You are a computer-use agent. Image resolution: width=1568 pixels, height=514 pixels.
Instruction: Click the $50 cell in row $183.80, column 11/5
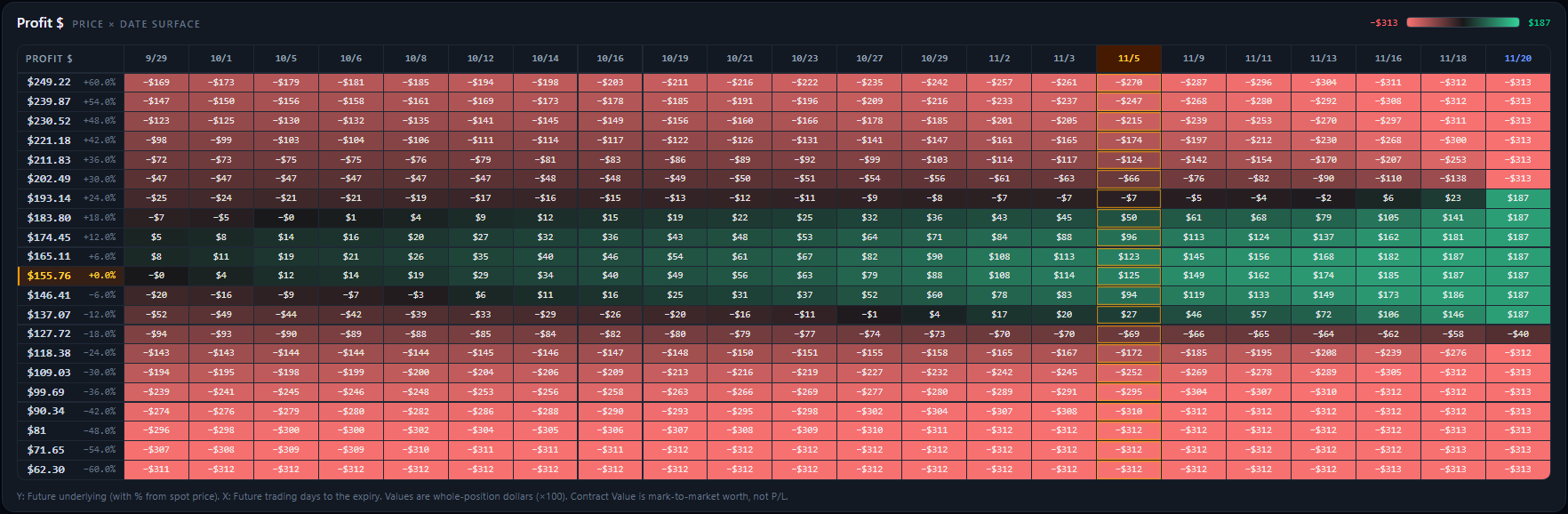[1129, 218]
